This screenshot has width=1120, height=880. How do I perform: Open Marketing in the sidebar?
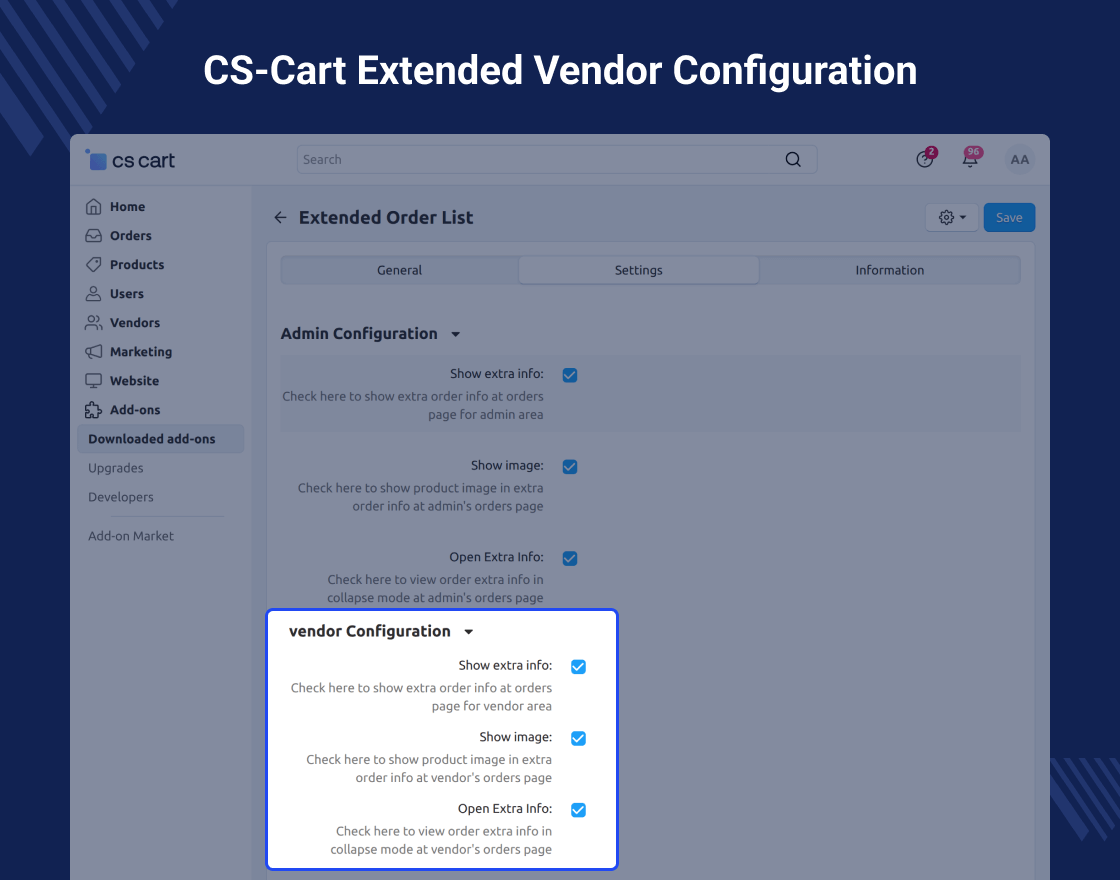[x=141, y=351]
